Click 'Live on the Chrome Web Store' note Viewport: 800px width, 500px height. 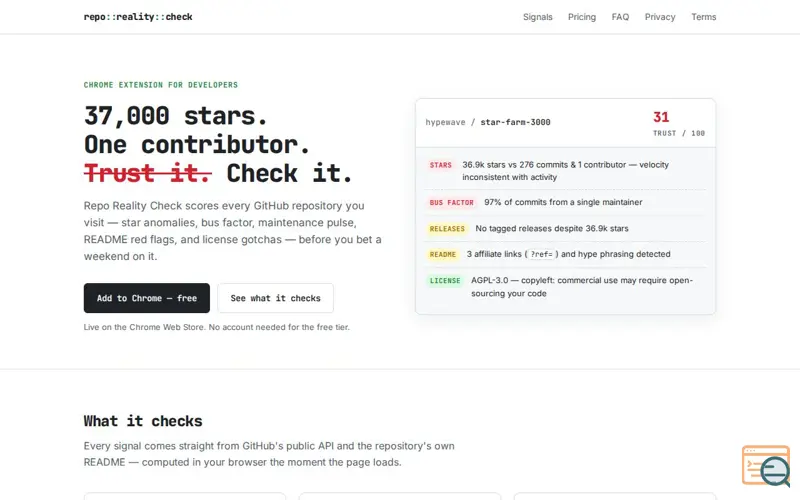[x=216, y=327]
